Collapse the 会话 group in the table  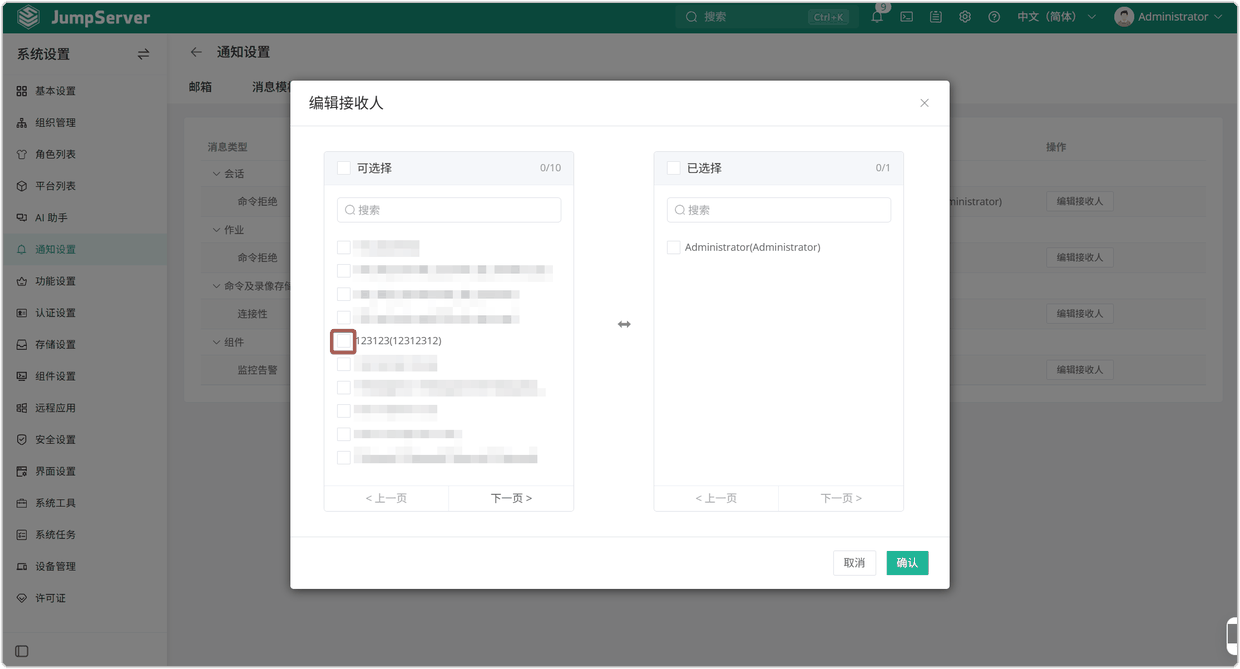coord(216,174)
